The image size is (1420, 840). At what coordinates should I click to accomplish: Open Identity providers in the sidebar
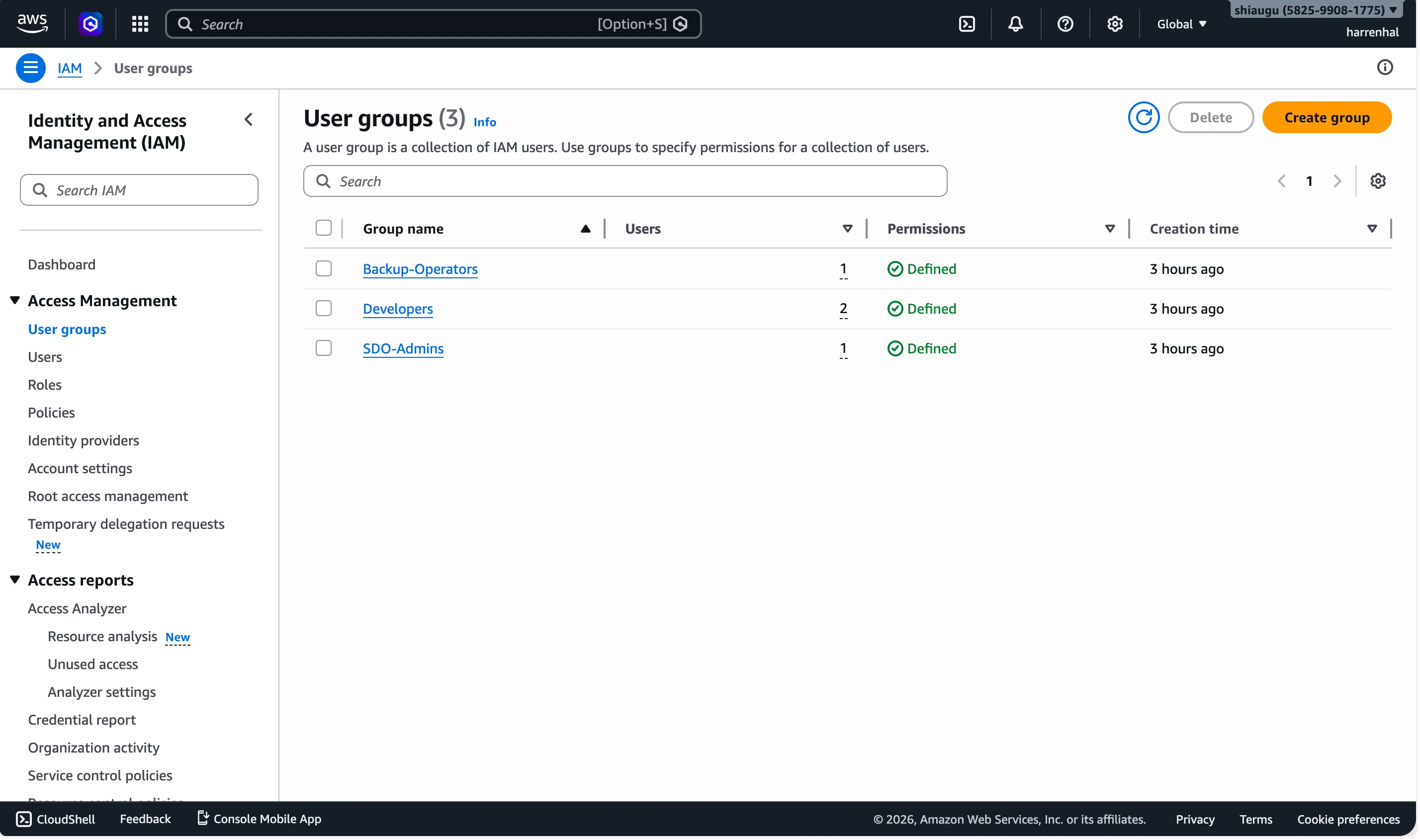tap(83, 440)
